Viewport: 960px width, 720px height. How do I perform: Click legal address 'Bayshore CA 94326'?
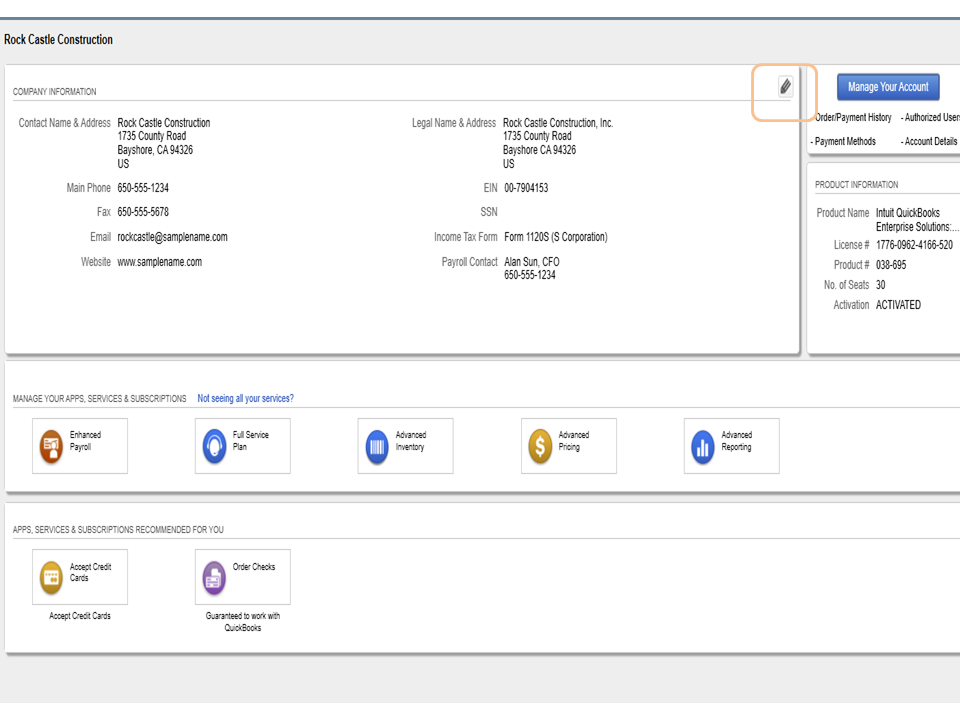point(539,150)
